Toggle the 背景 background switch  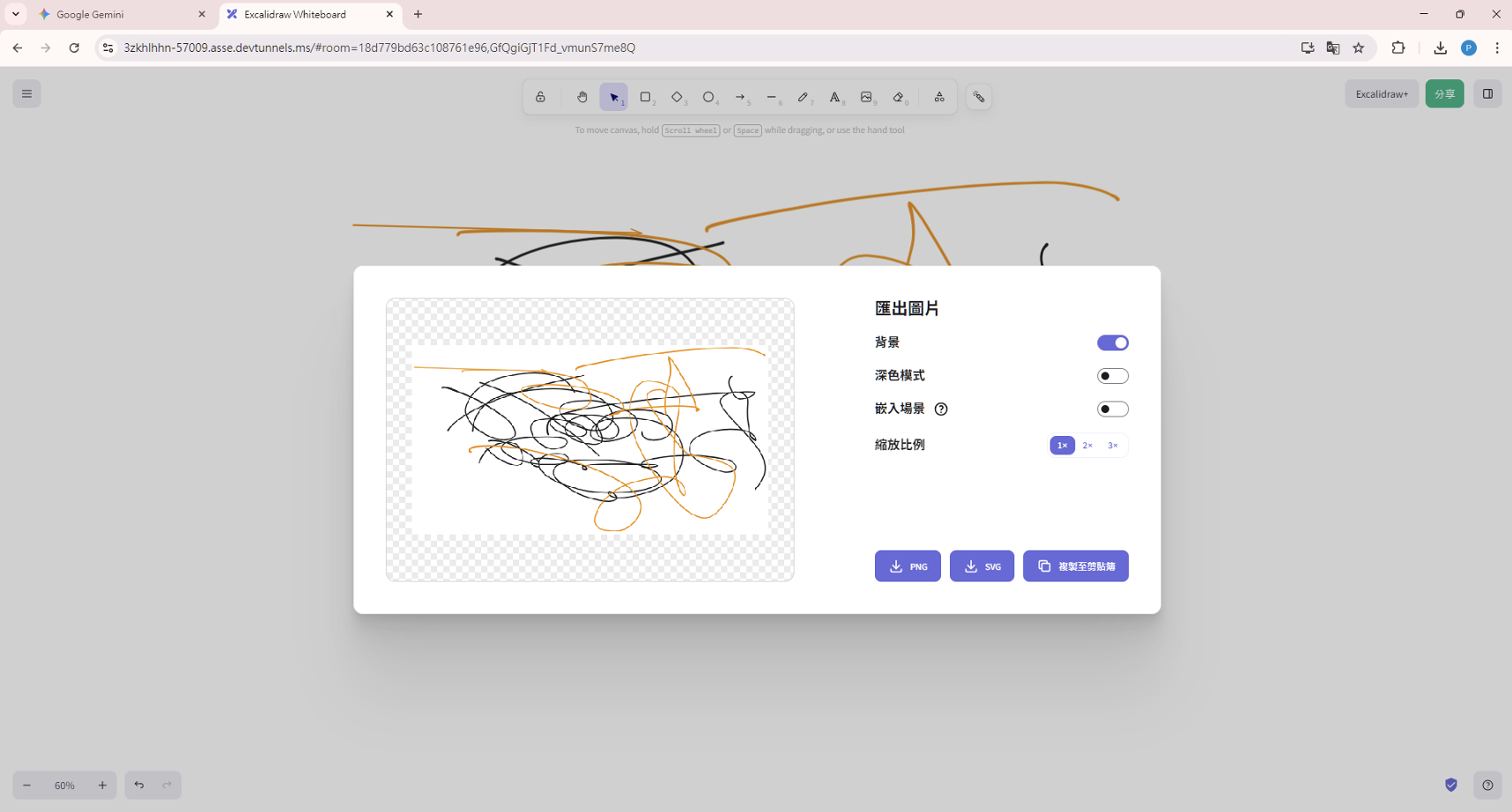point(1112,343)
